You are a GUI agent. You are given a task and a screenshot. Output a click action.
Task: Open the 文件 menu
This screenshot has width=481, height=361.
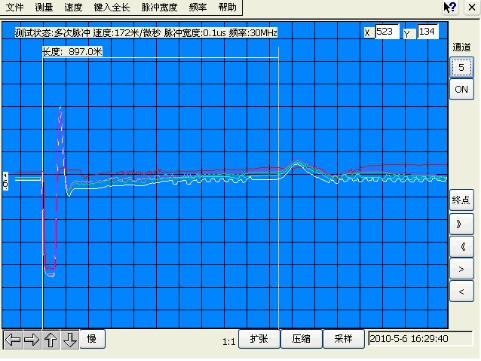point(15,7)
